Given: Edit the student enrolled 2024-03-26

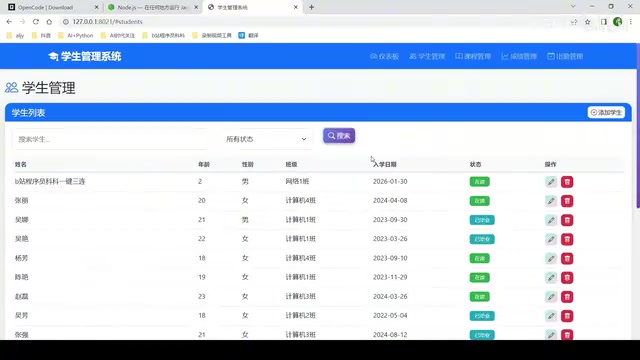Looking at the screenshot, I should (551, 297).
